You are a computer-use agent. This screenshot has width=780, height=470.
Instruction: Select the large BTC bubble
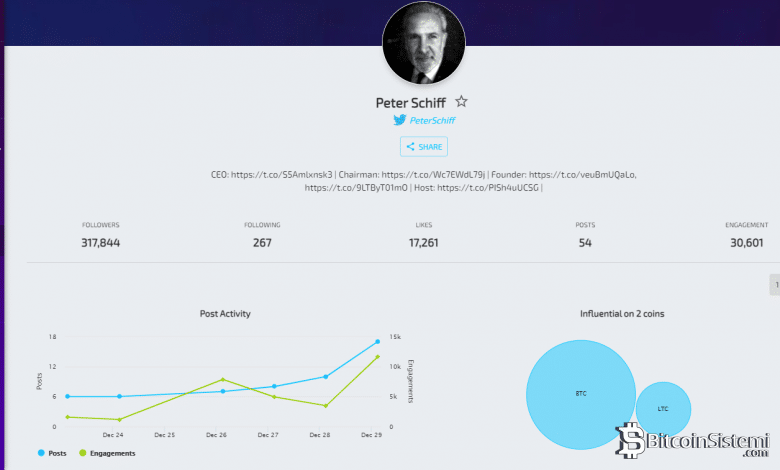[581, 393]
